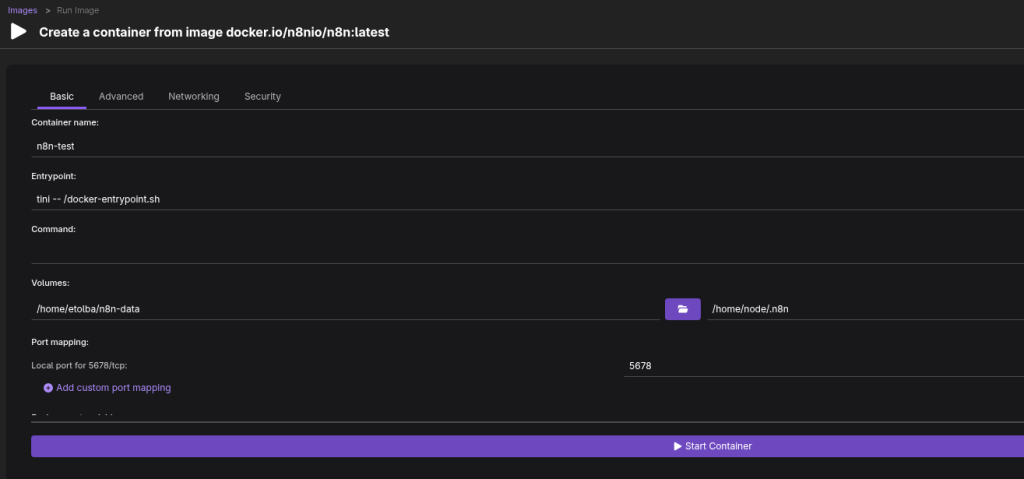
Task: Open the Advanced tab
Action: coord(121,97)
